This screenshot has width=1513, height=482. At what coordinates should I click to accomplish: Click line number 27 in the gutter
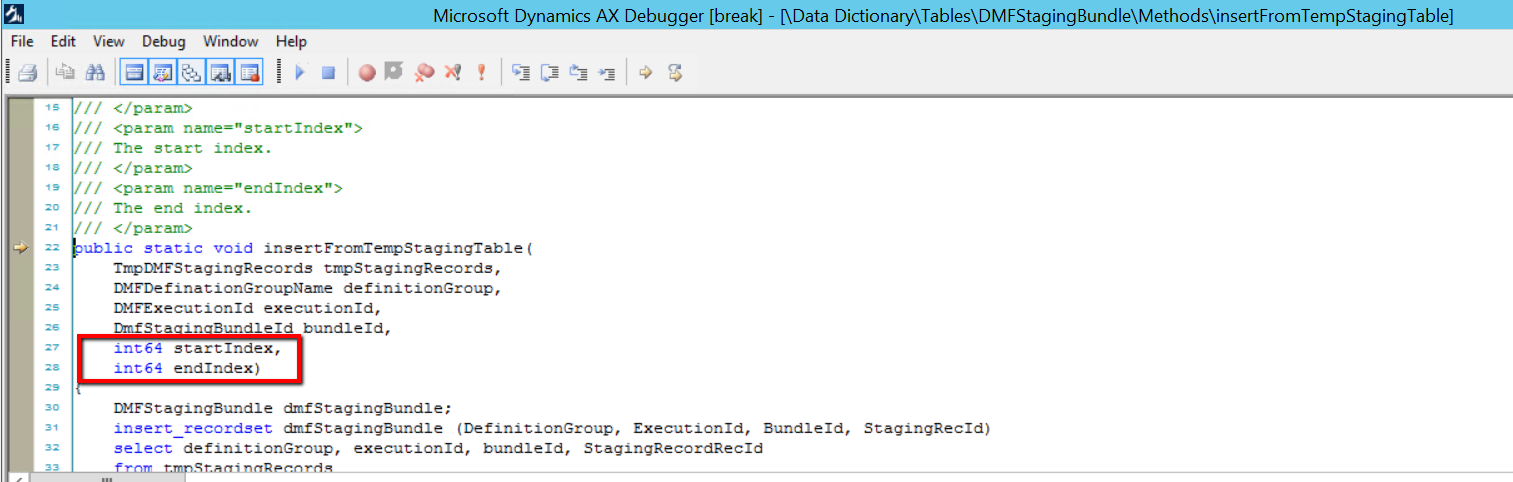(x=52, y=348)
